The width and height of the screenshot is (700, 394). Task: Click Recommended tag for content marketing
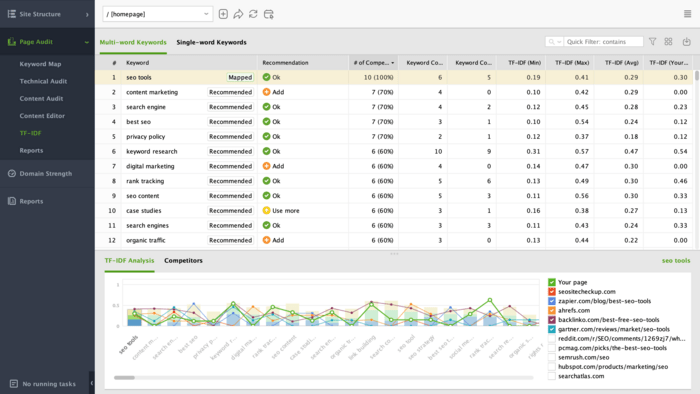[x=230, y=92]
